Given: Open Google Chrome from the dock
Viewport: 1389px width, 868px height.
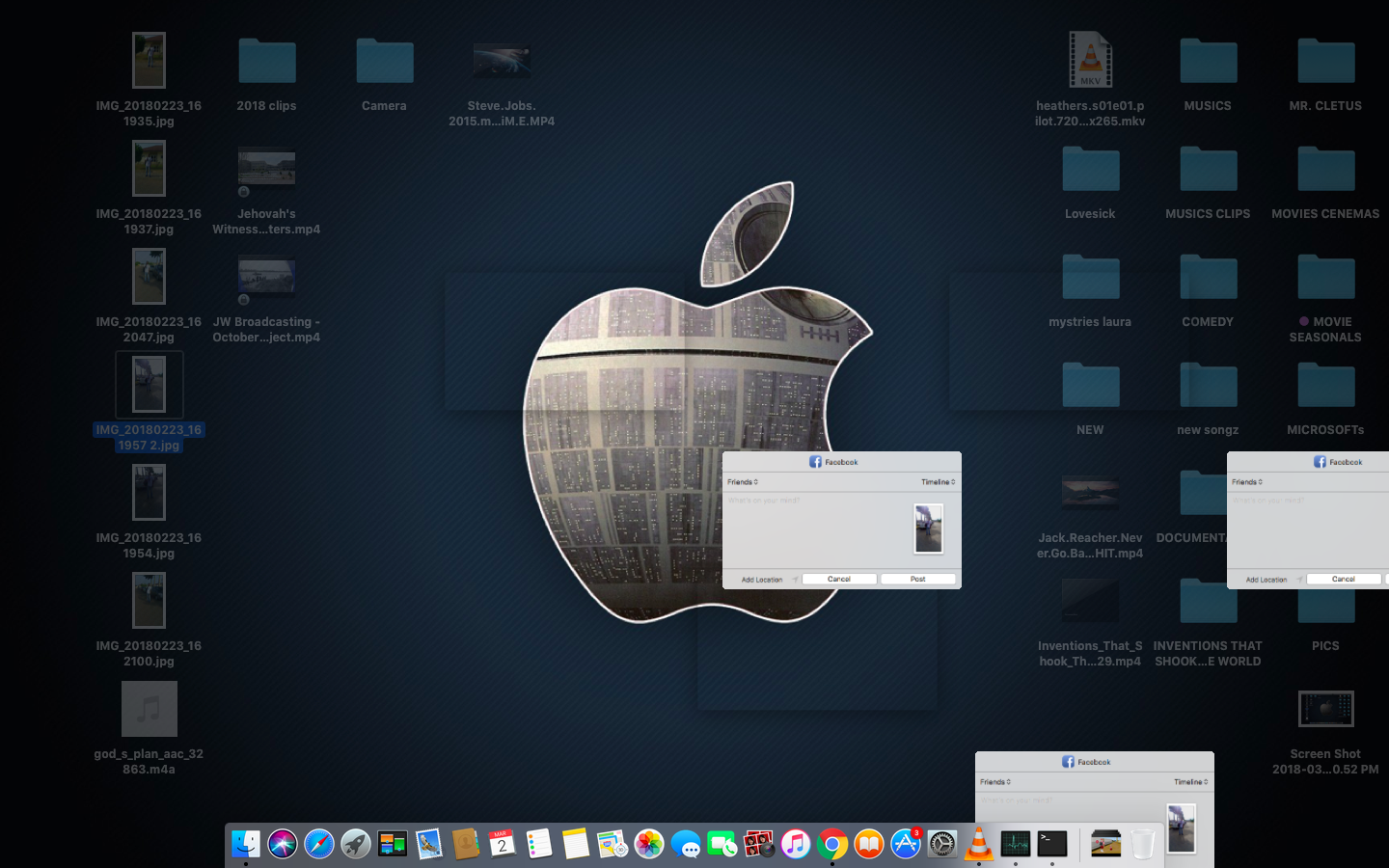Looking at the screenshot, I should [x=832, y=844].
